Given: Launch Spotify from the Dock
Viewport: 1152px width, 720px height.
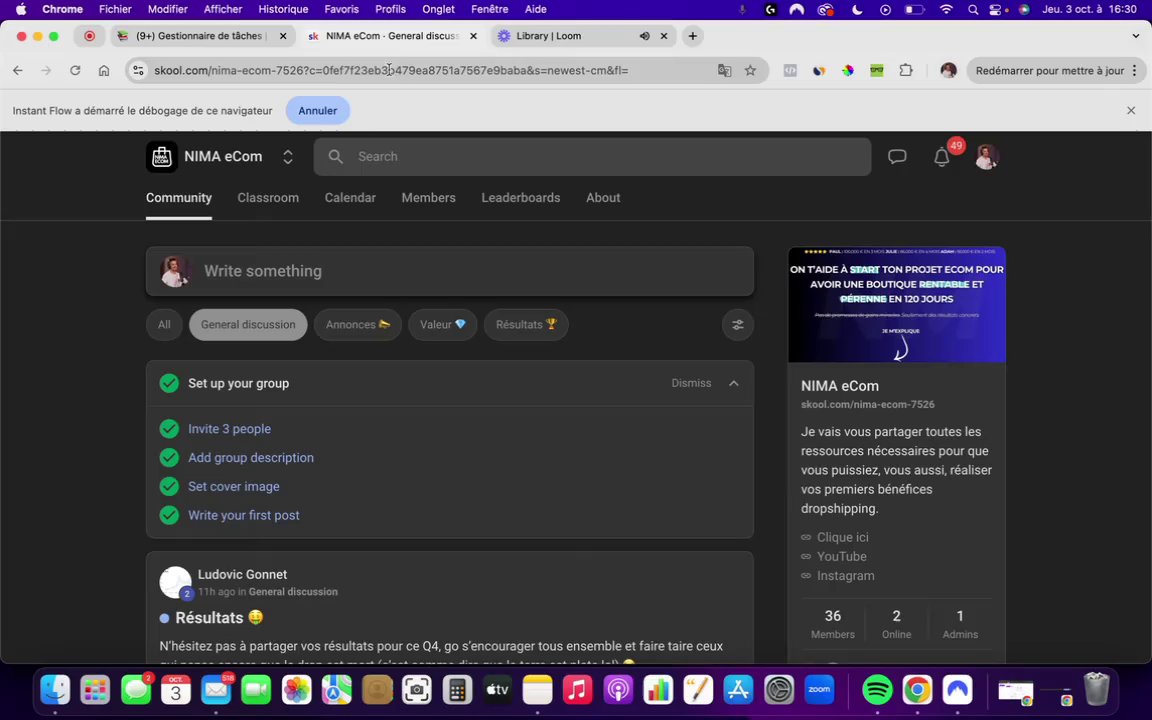Looking at the screenshot, I should pos(877,690).
